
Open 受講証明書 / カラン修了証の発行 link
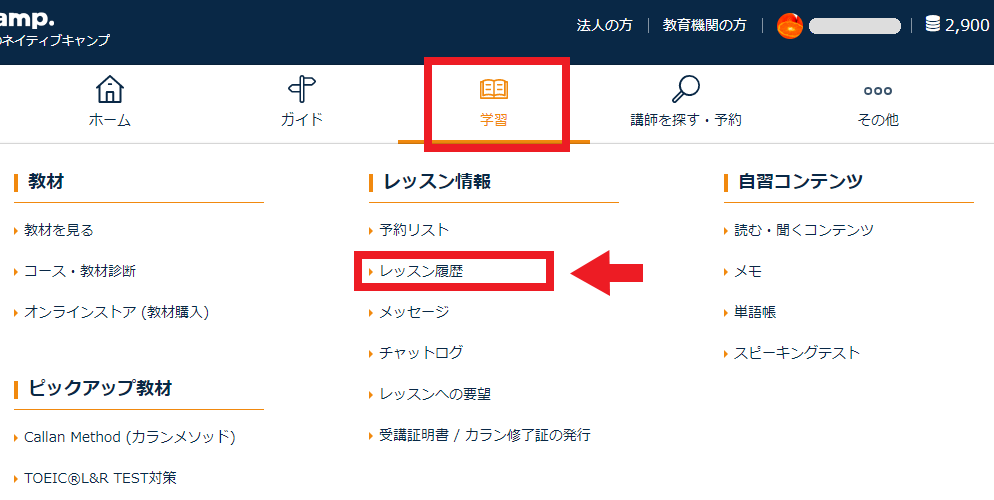485,435
